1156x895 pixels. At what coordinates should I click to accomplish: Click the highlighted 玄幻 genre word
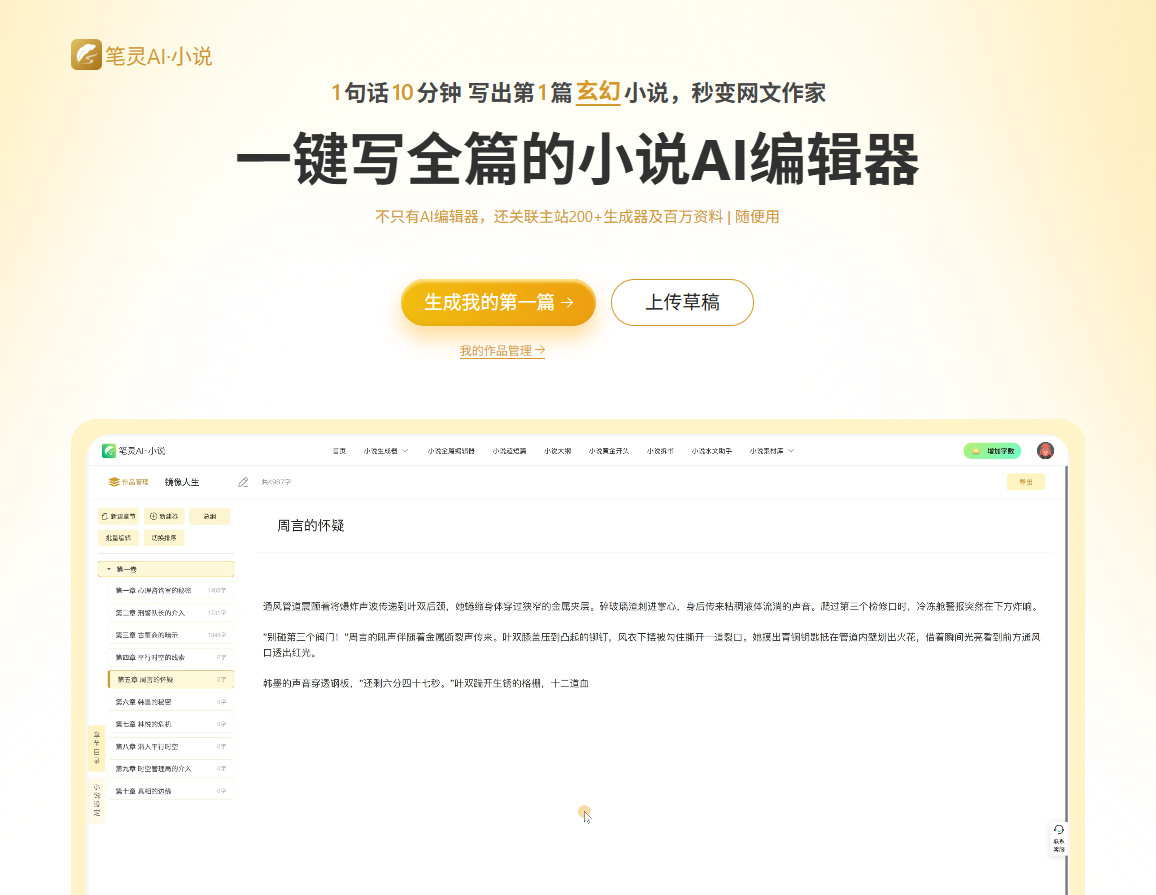tap(598, 91)
